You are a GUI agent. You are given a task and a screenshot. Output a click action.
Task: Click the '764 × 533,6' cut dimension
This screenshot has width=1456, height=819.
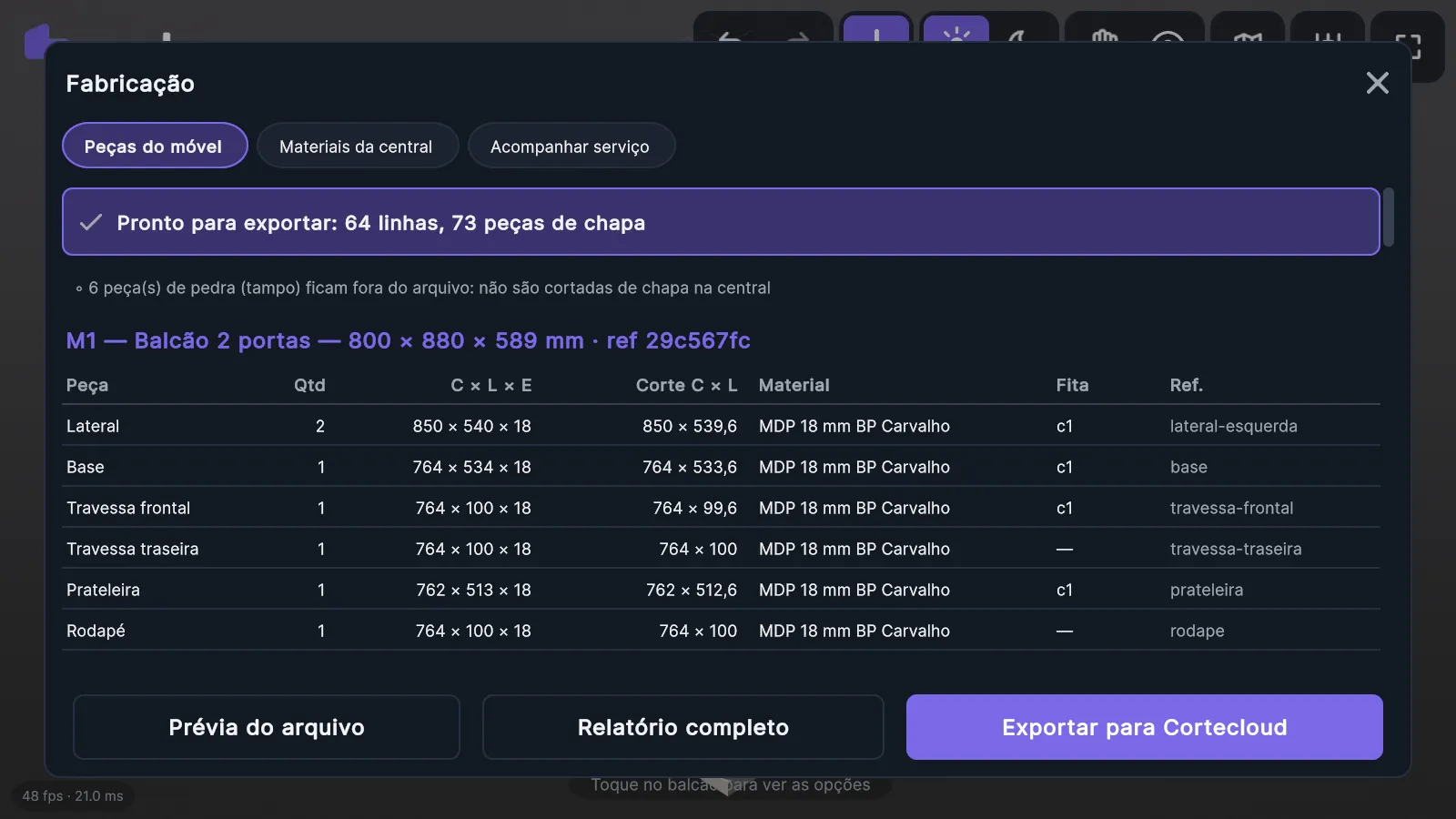coord(690,466)
